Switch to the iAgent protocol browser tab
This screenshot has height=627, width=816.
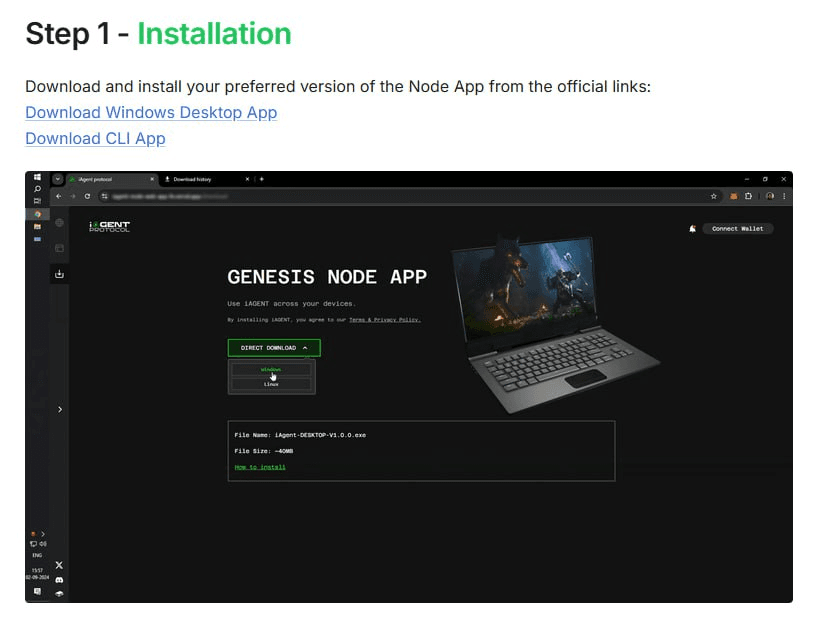pos(111,180)
